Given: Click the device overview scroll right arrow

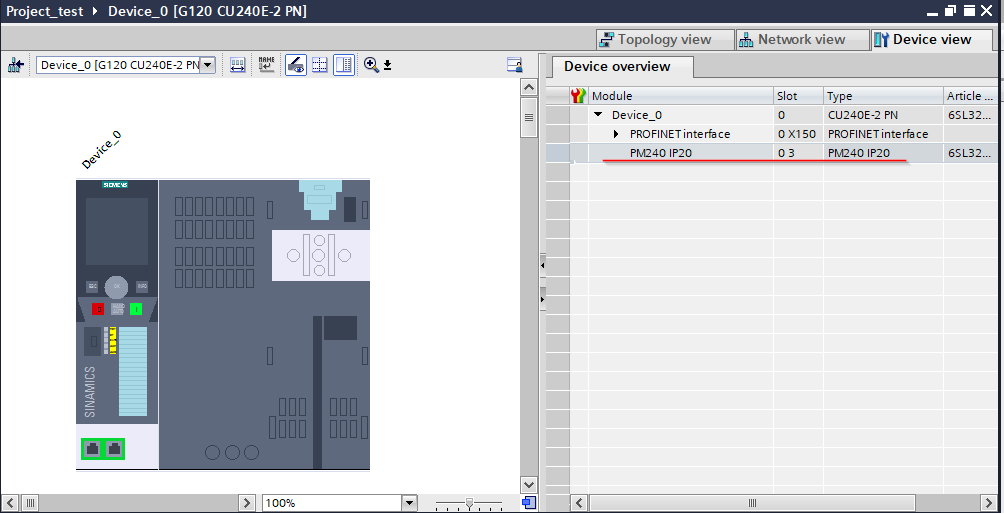Looking at the screenshot, I should 988,503.
